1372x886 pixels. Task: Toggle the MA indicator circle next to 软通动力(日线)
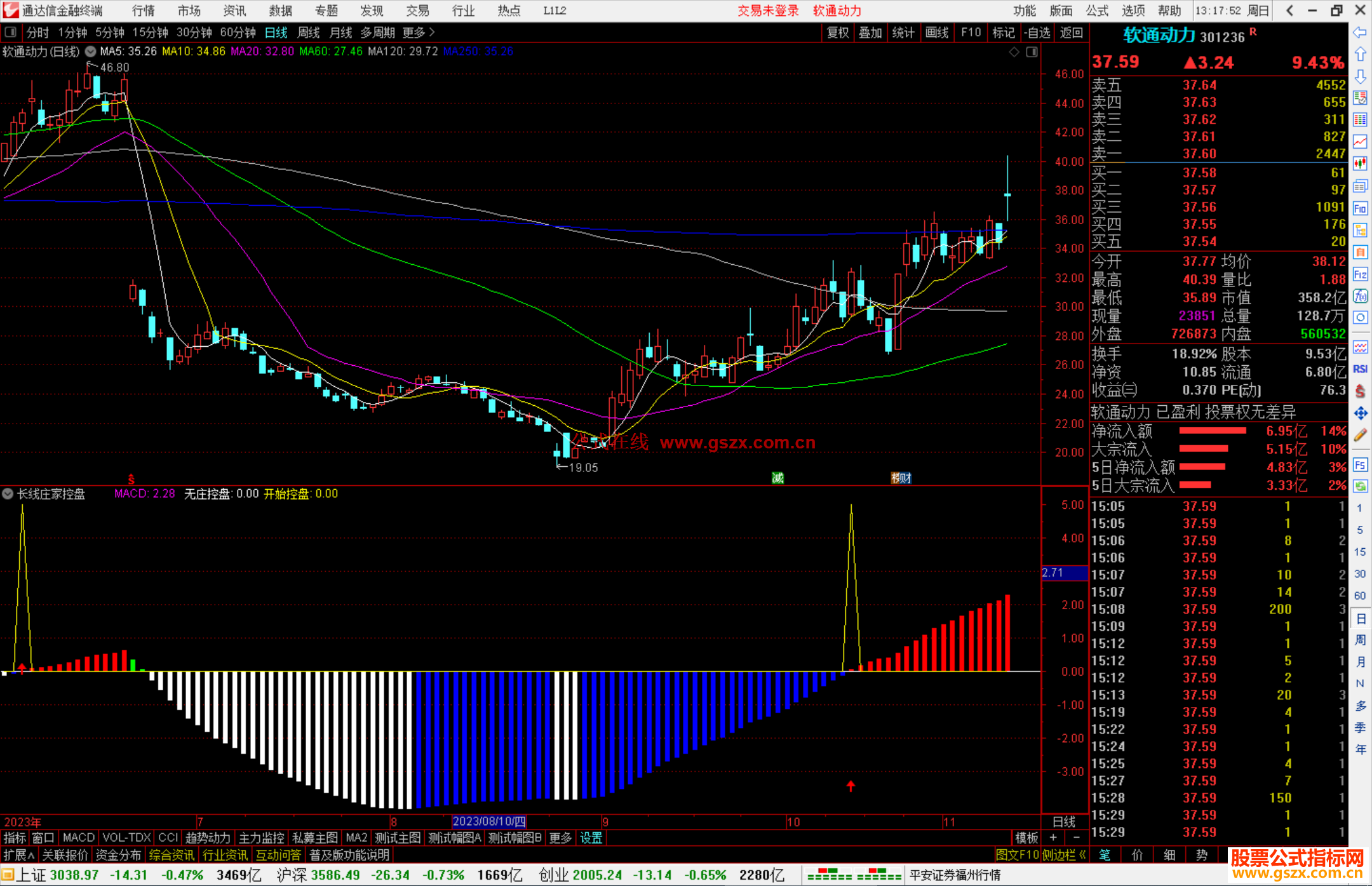pos(91,51)
